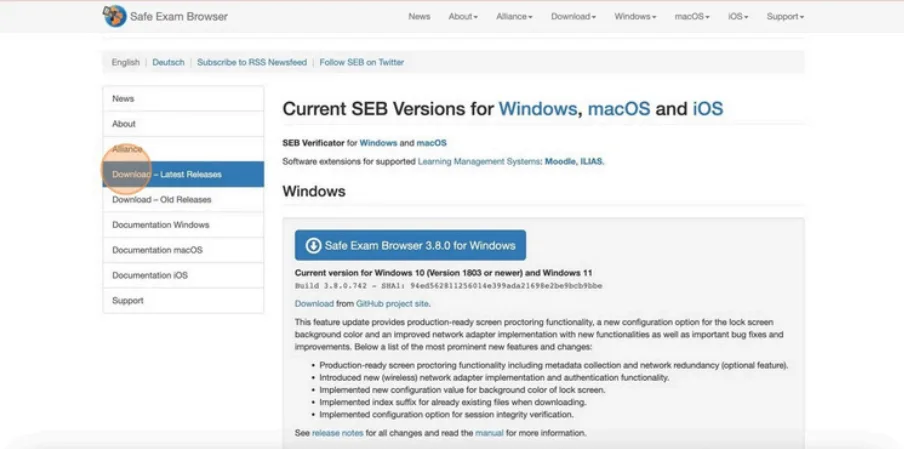Click 'Introduced new (wireless) network adapter' bullet
This screenshot has width=904, height=449.
pyautogui.click(x=494, y=378)
